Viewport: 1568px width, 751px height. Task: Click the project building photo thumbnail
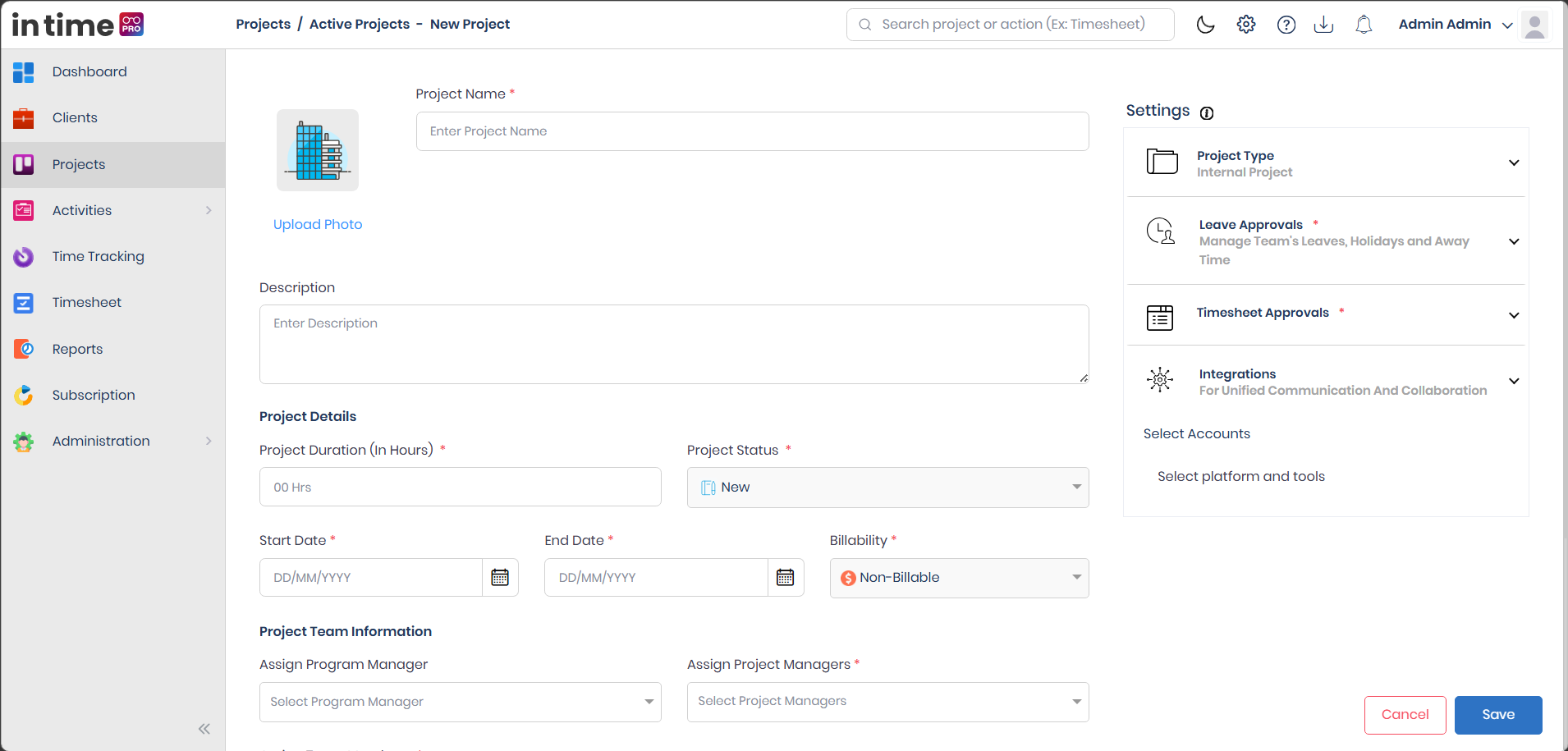pyautogui.click(x=318, y=150)
